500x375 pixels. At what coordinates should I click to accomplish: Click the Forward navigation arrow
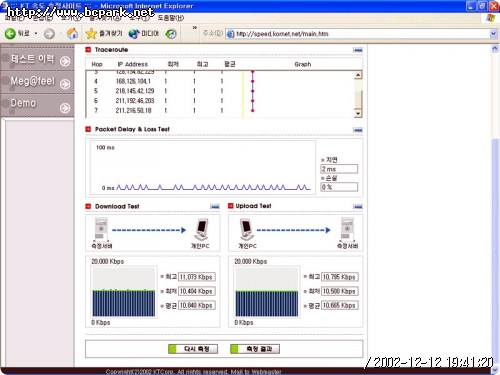[x=49, y=34]
